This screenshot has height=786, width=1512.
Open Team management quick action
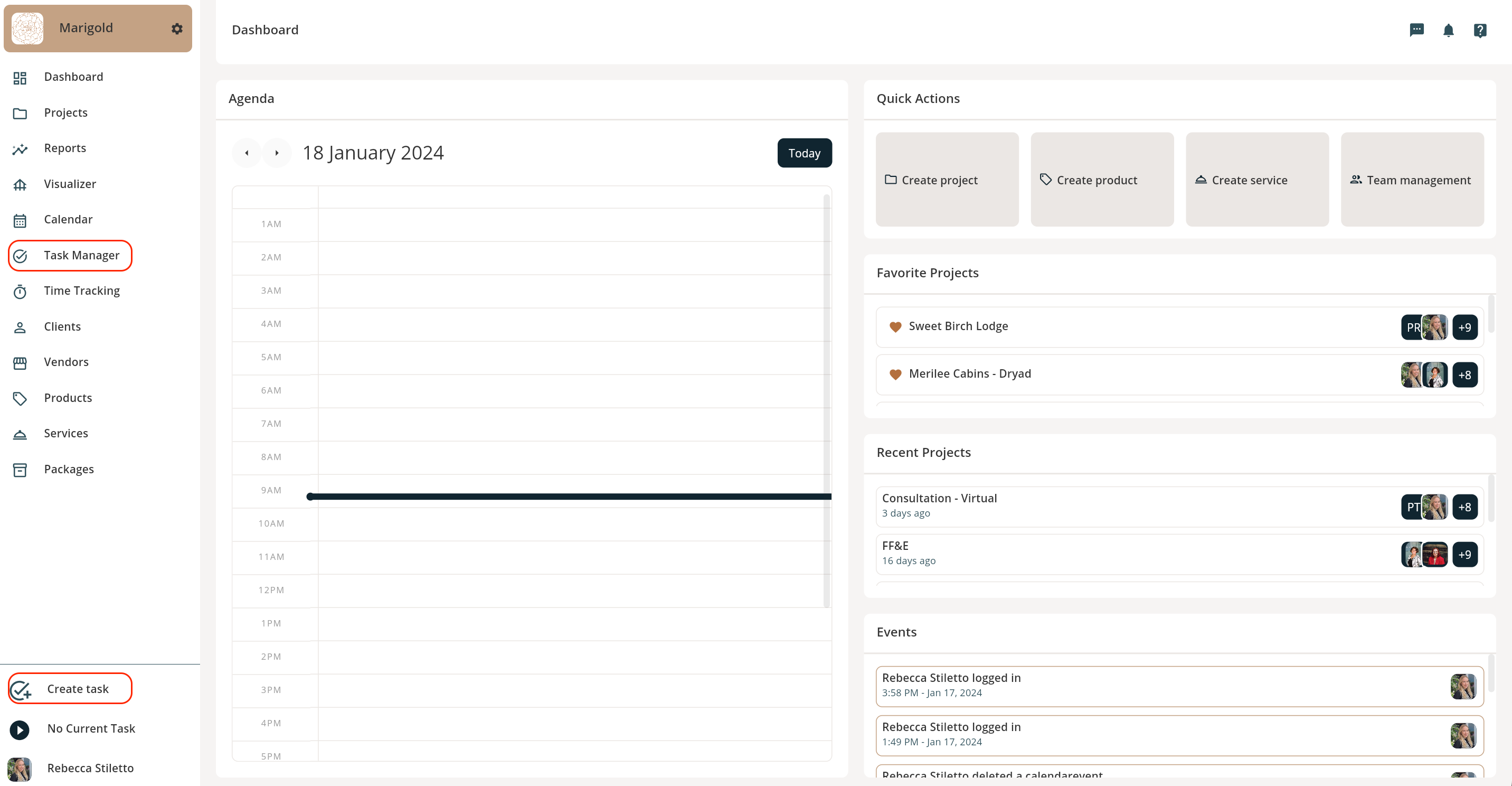click(1412, 179)
